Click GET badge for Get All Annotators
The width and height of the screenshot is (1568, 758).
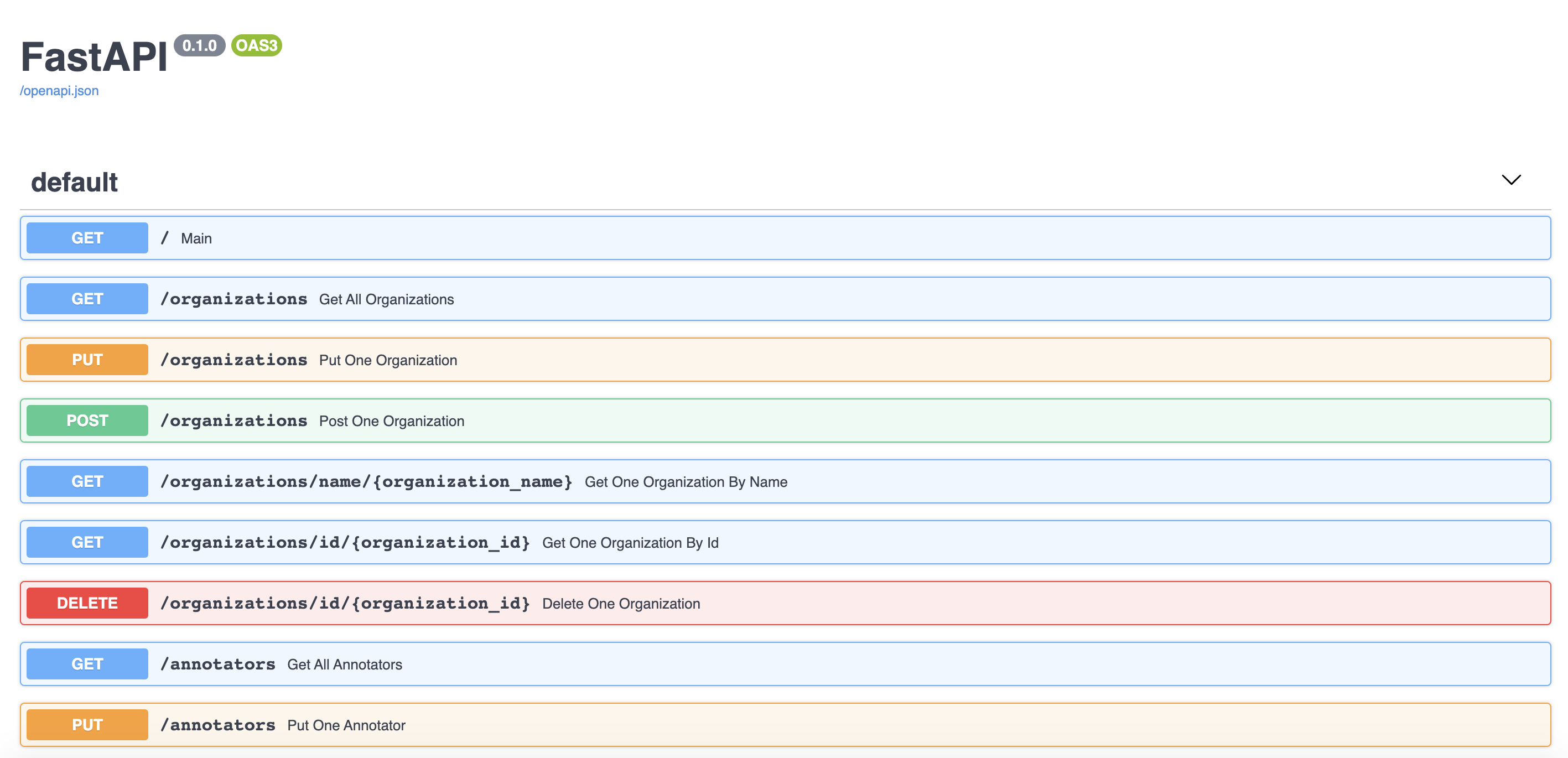87,664
